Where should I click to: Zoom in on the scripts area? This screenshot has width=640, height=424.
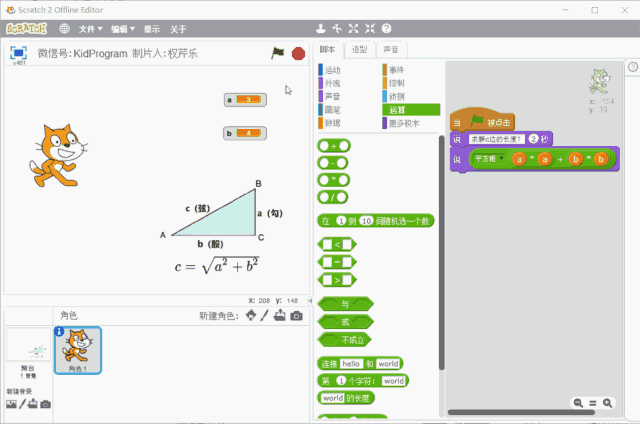pos(607,402)
